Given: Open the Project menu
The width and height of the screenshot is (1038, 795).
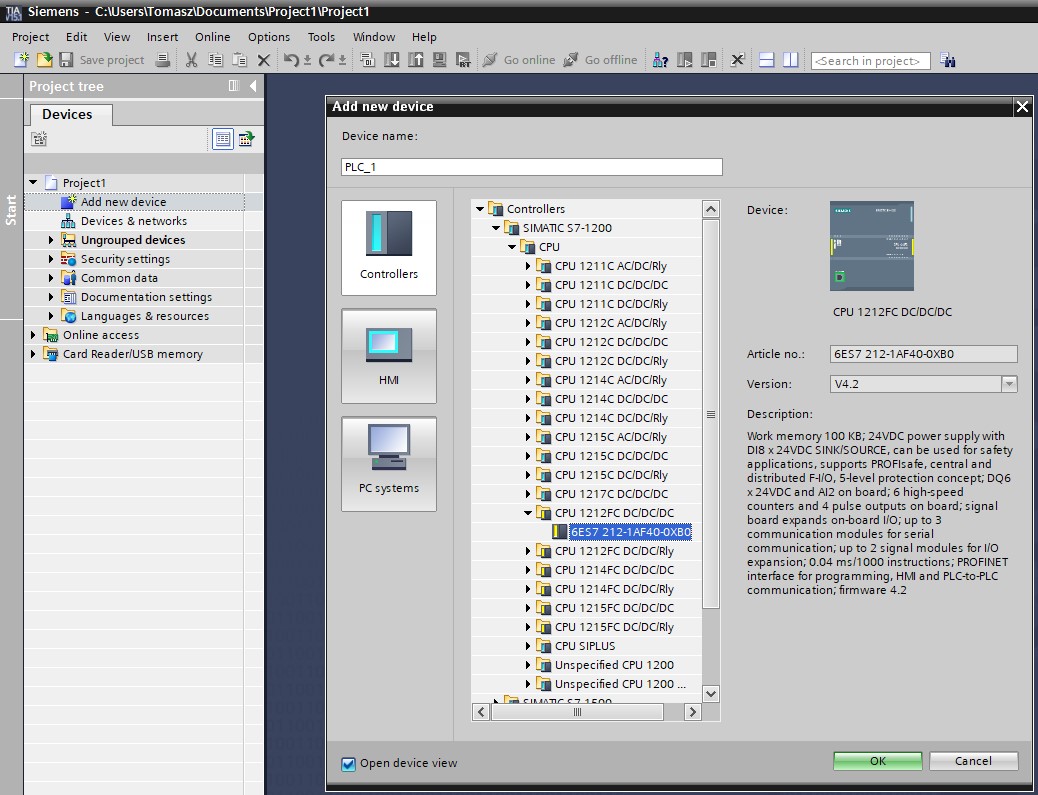Looking at the screenshot, I should [x=30, y=37].
